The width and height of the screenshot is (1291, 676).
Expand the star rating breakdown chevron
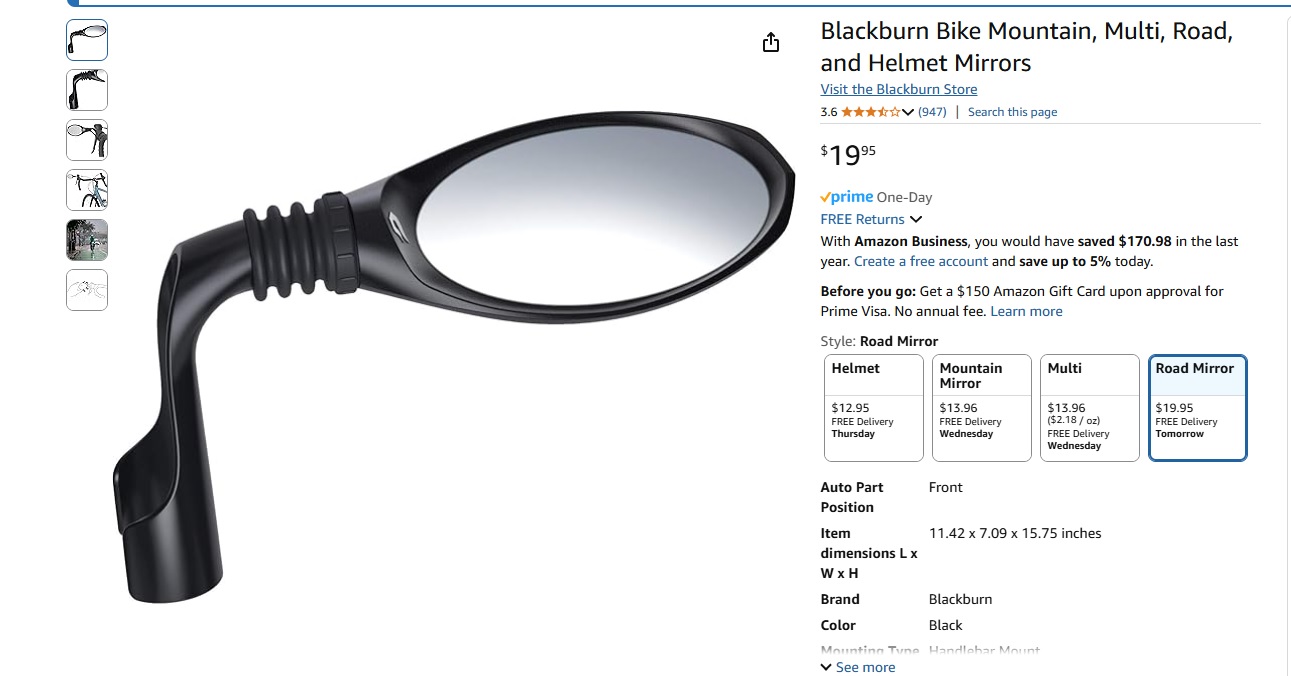click(x=908, y=112)
